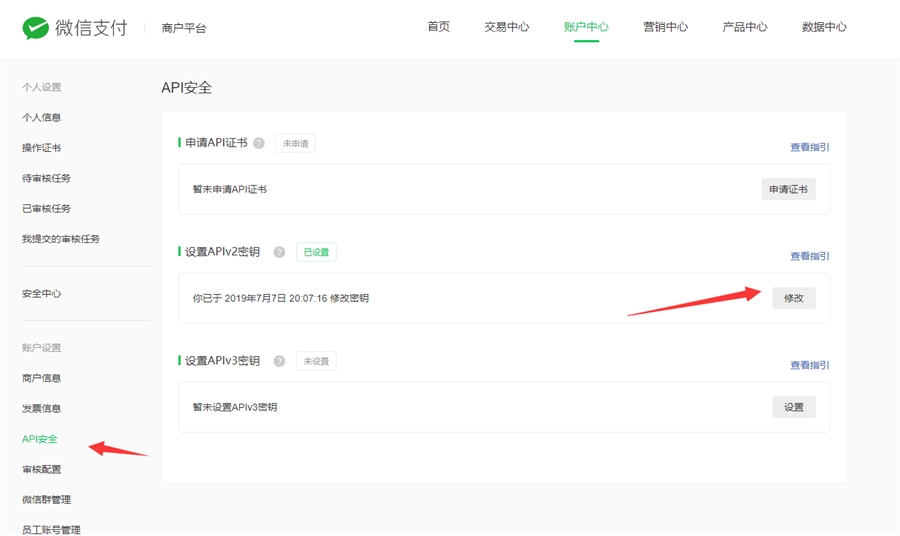Click the WeChat Pay logo
The height and width of the screenshot is (536, 900).
(75, 27)
